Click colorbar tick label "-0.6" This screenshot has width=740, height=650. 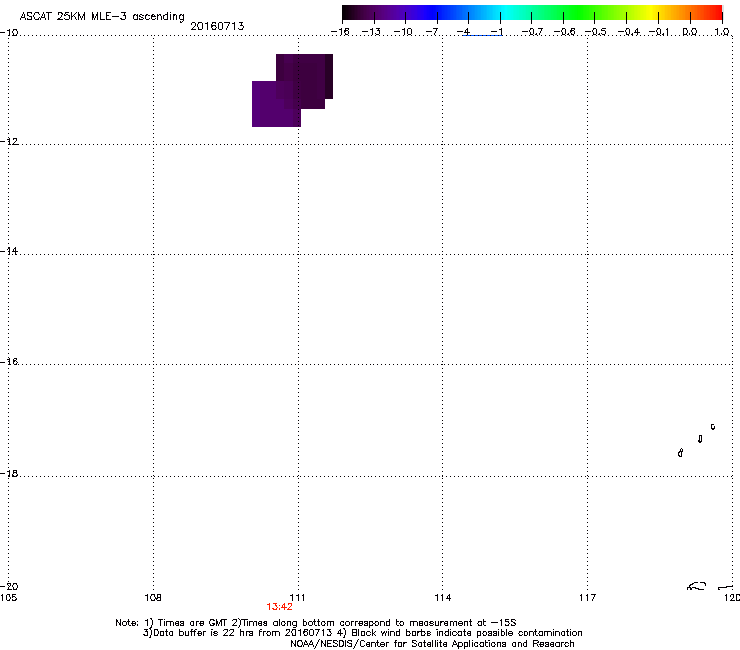click(564, 32)
